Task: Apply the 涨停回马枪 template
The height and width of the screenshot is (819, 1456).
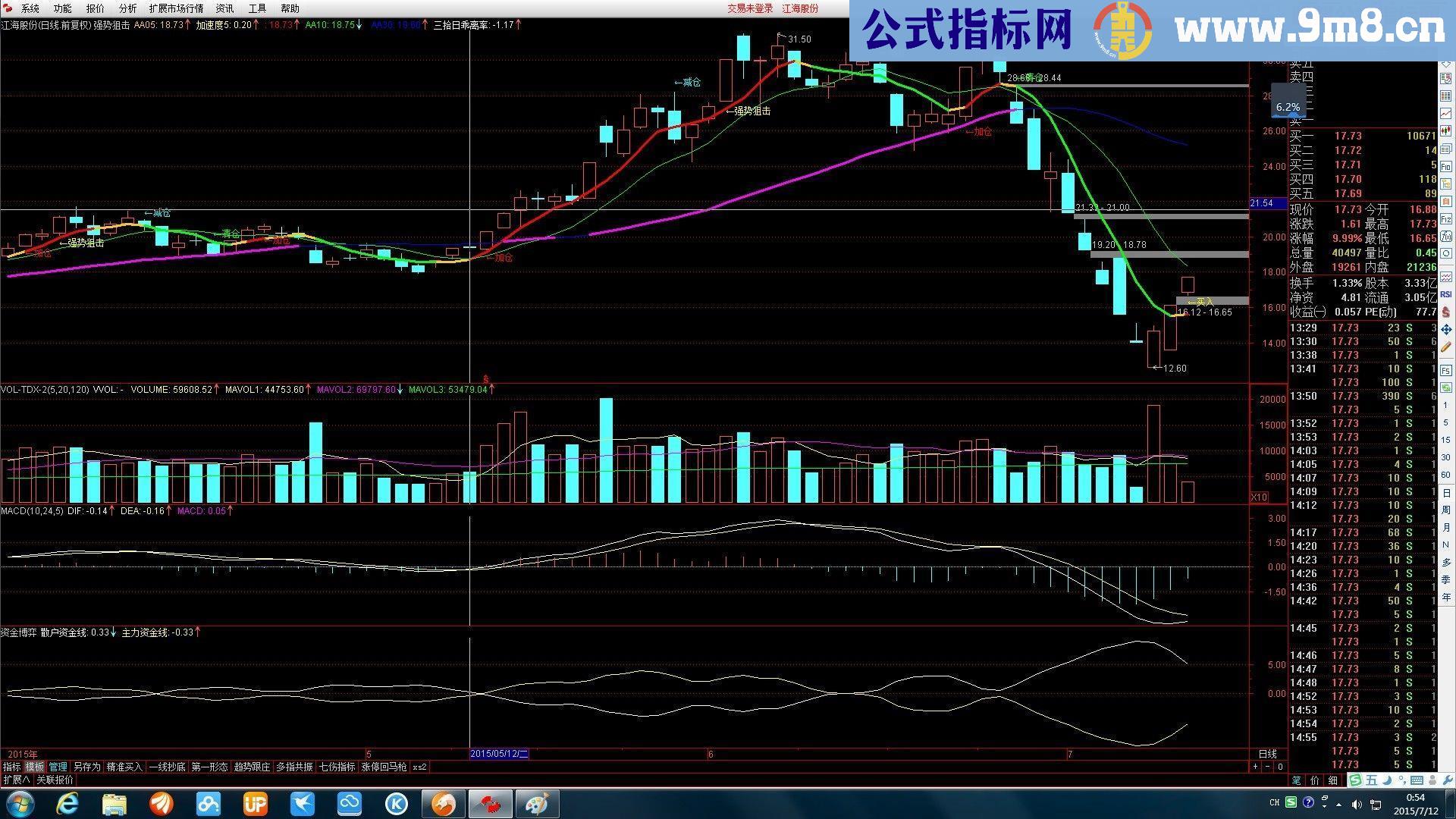Action: [x=384, y=767]
